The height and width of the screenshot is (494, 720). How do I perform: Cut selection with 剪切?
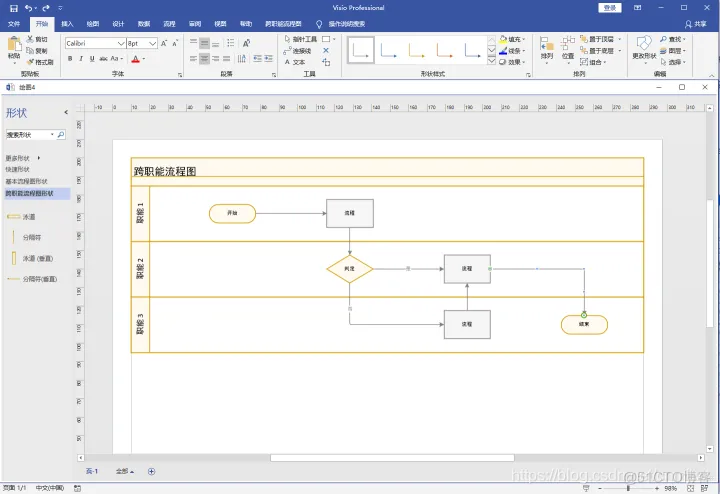pyautogui.click(x=37, y=39)
